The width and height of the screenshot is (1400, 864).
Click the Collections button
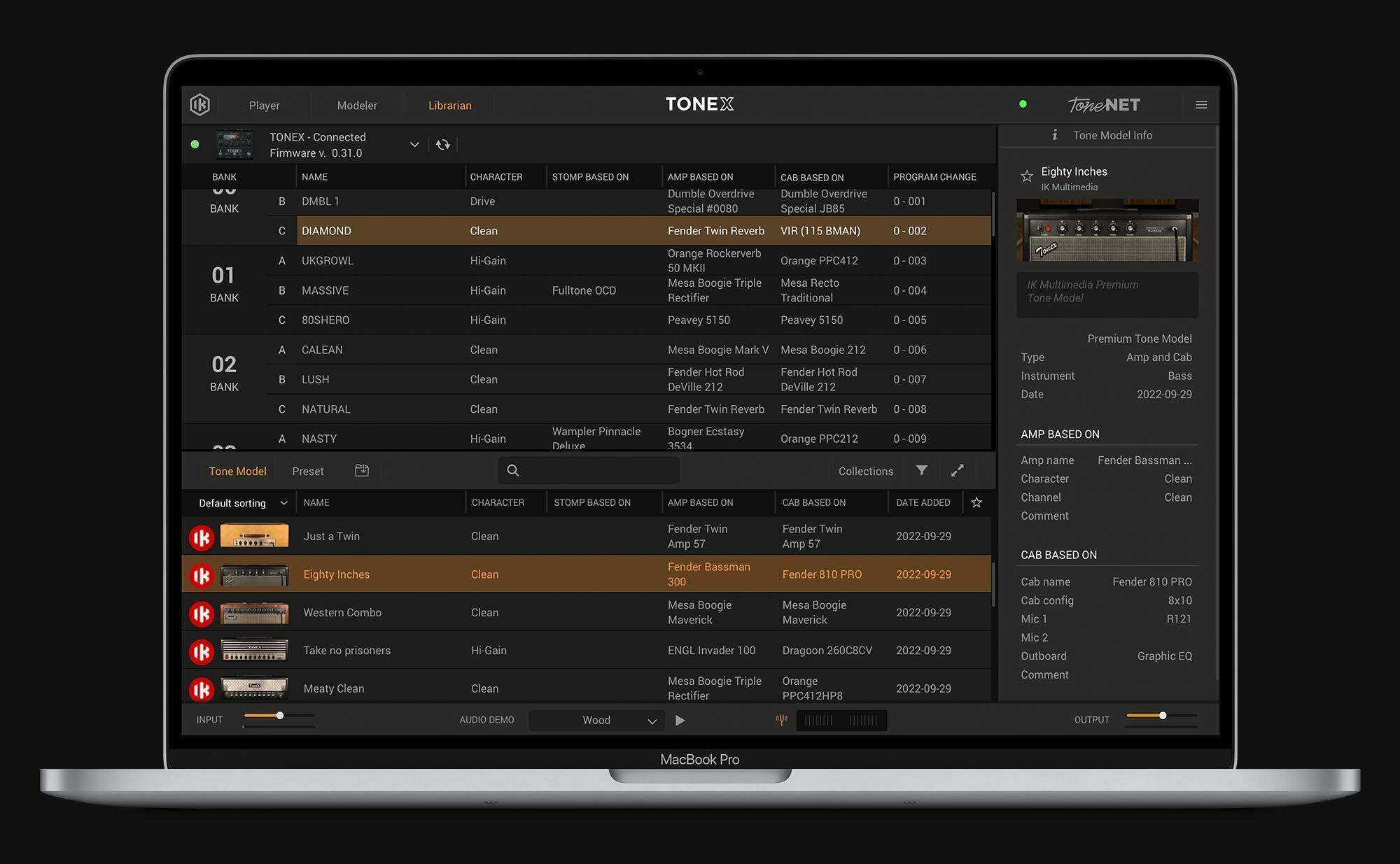(865, 472)
